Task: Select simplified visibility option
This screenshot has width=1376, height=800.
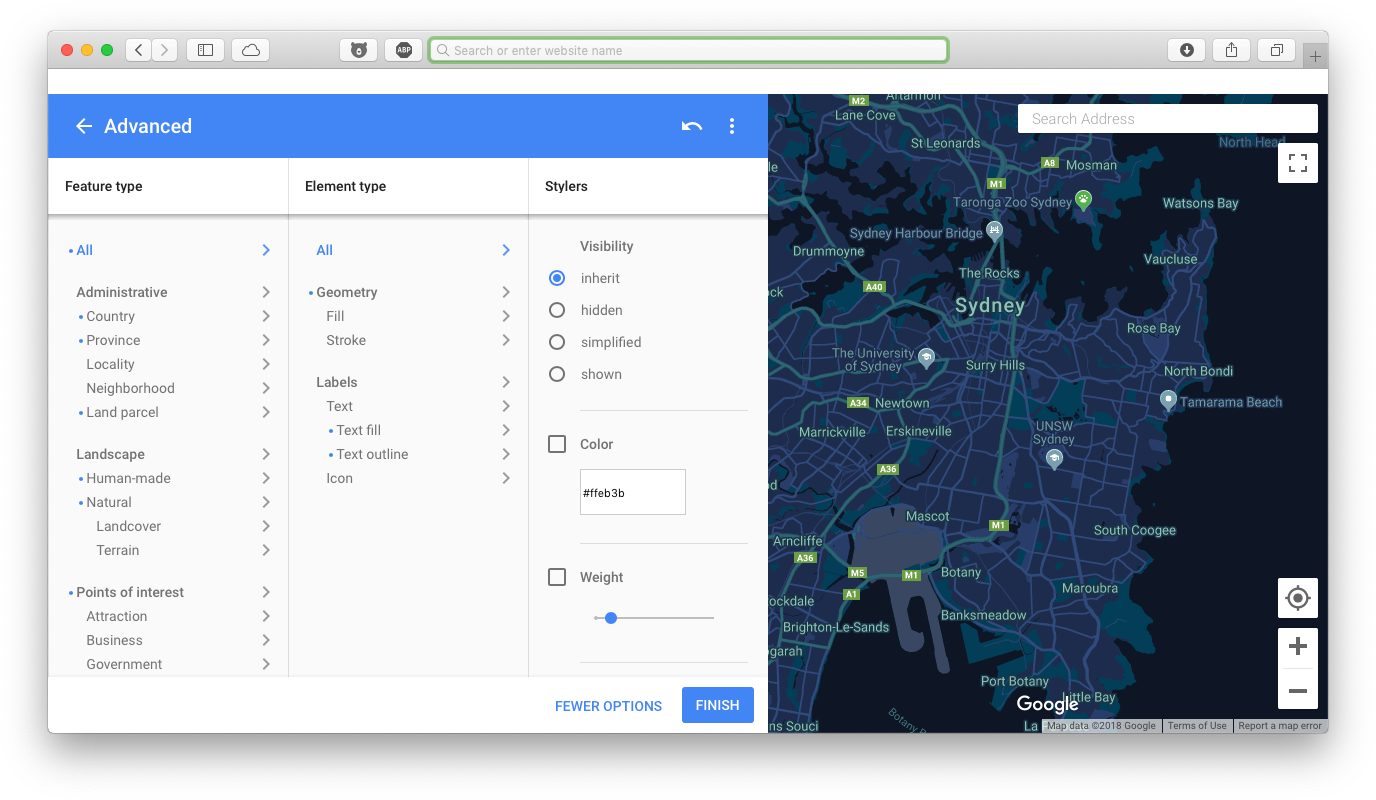Action: click(557, 342)
